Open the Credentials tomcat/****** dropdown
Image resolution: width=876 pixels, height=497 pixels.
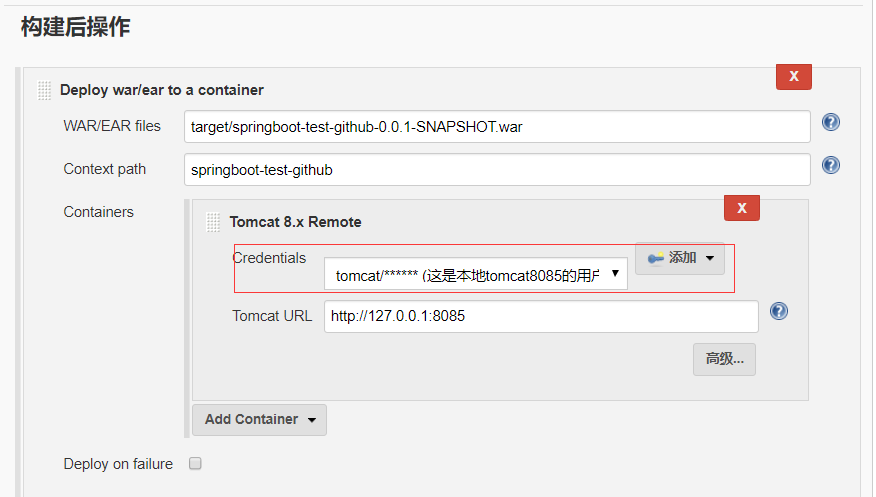pos(476,275)
